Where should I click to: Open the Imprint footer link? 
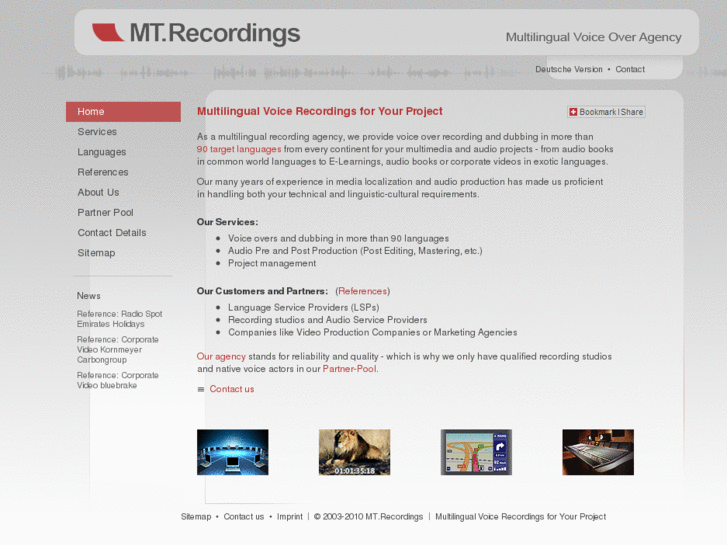pos(289,517)
